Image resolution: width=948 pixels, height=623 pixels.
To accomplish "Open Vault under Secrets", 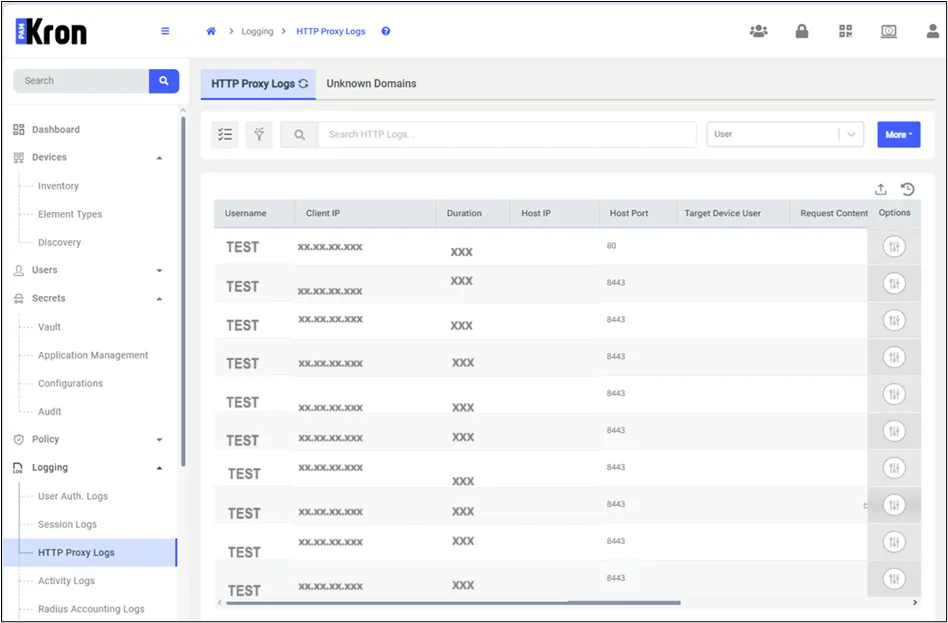I will tap(50, 327).
